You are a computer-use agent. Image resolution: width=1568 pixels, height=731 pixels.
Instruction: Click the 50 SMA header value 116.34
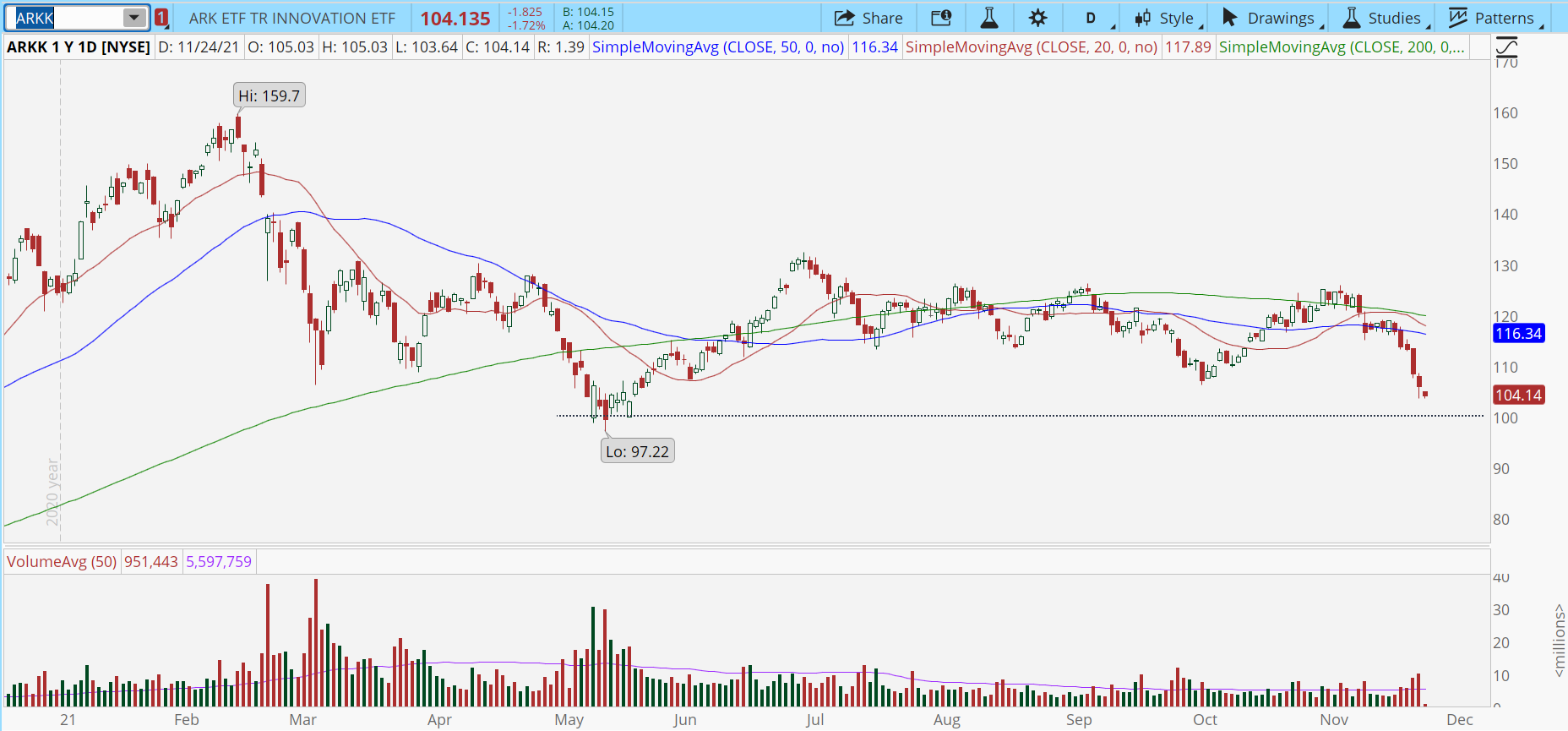click(874, 47)
